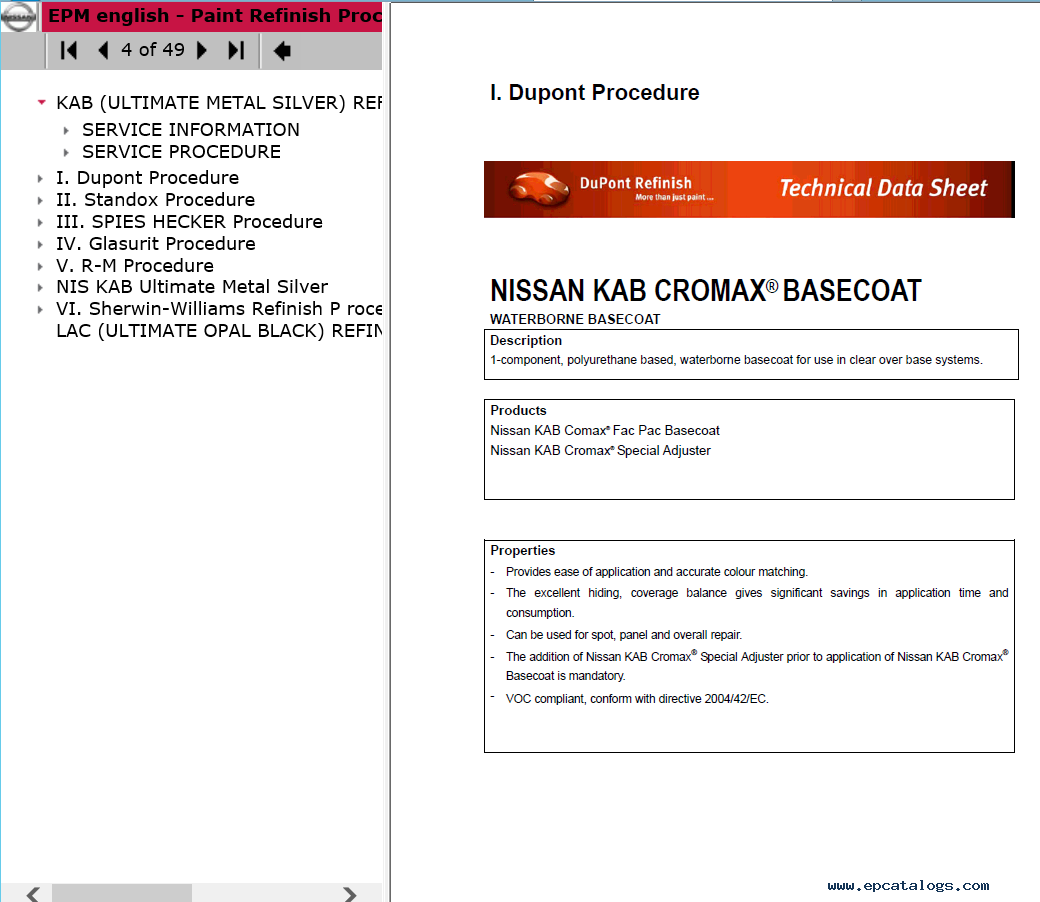Expand the II. Standox Procedure arrow
Image resolution: width=1040 pixels, height=902 pixels.
(x=40, y=200)
